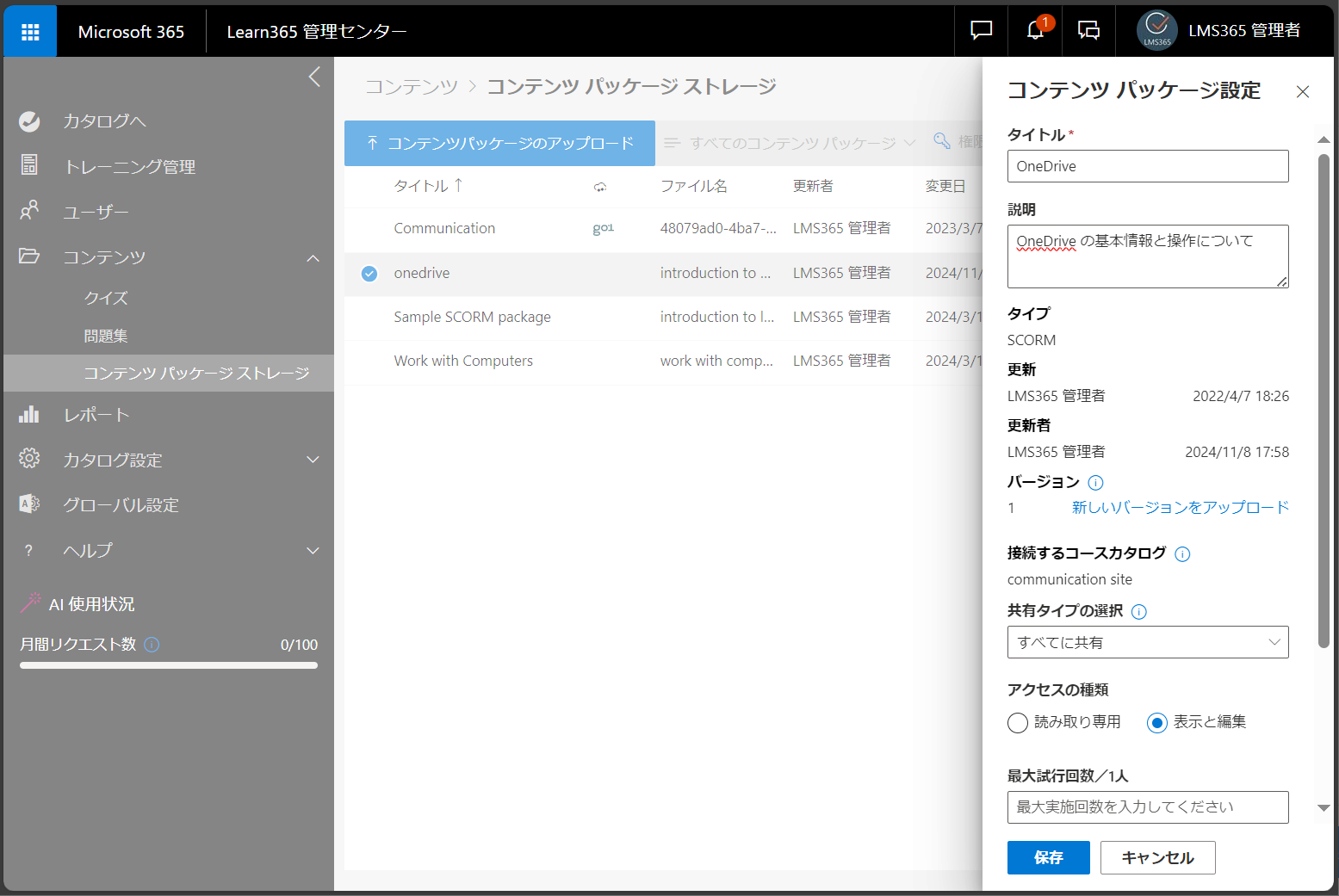Open 問題集 in the navigation
Viewport: 1339px width, 896px height.
tap(106, 336)
